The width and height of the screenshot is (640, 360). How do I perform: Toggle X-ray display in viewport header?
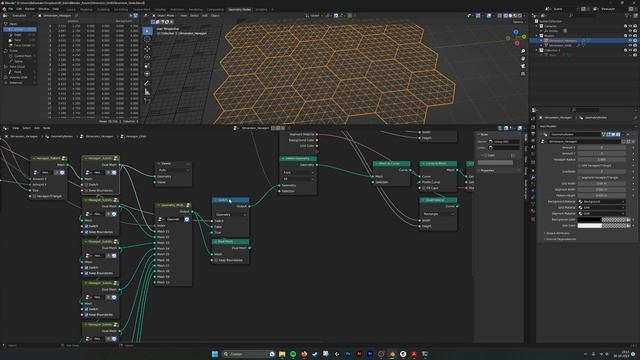500,16
